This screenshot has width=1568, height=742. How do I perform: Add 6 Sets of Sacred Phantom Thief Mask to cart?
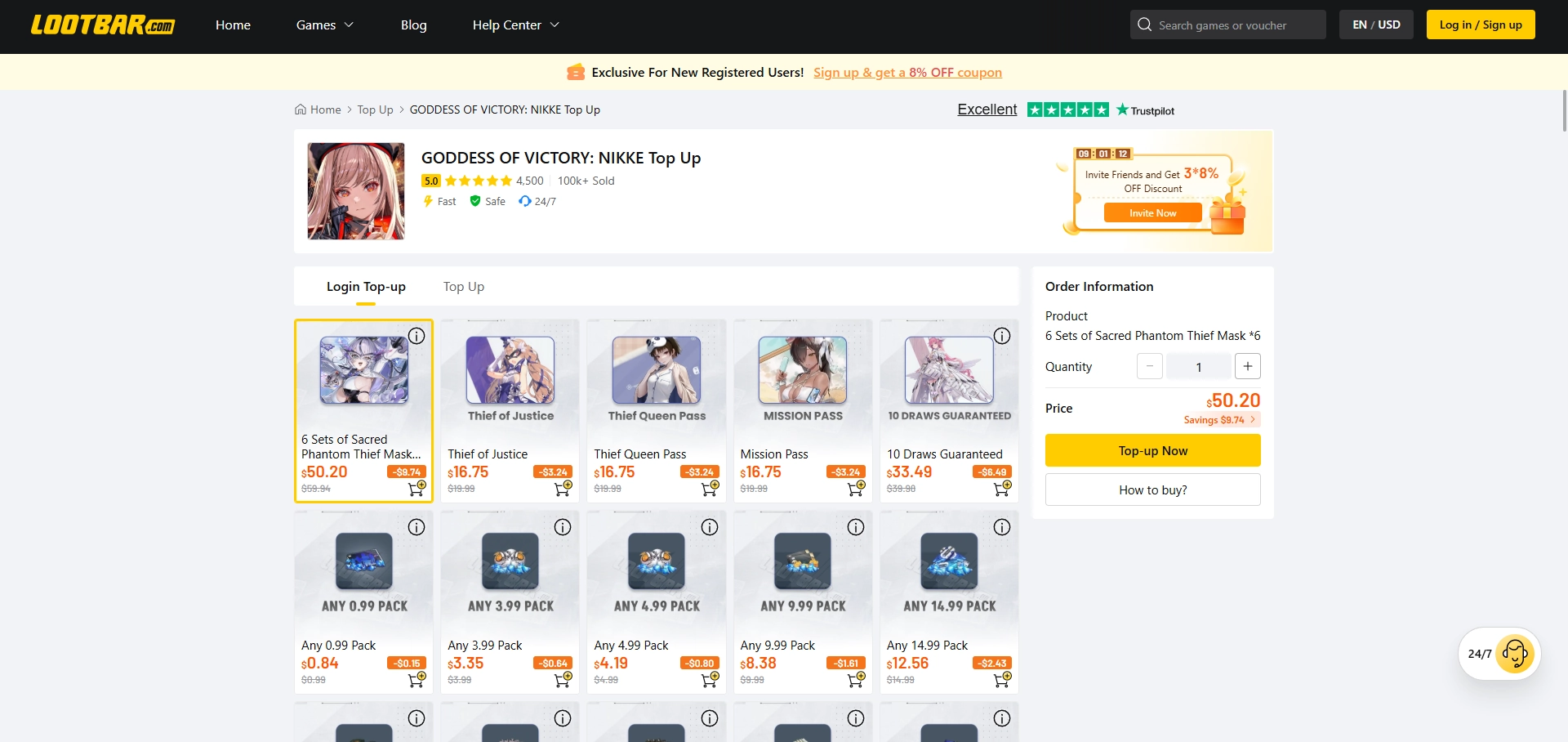pos(416,489)
